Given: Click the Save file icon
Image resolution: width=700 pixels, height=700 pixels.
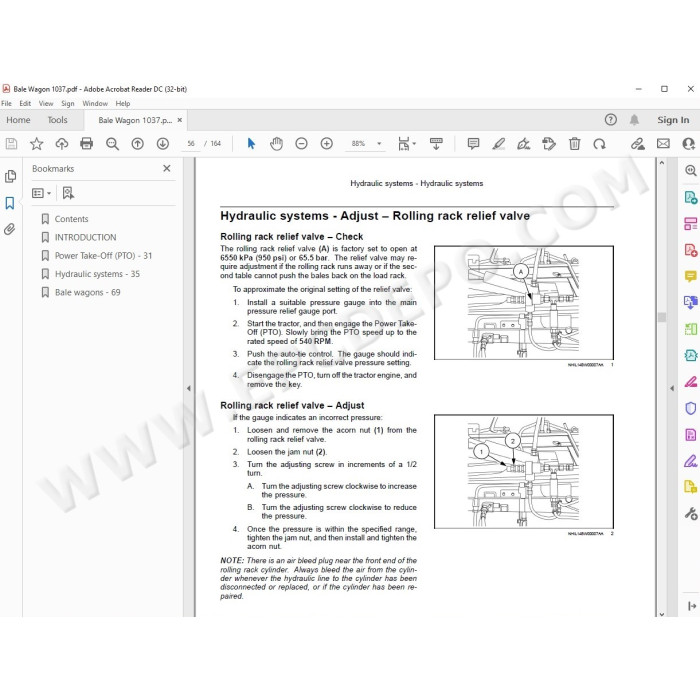Looking at the screenshot, I should 11,144.
